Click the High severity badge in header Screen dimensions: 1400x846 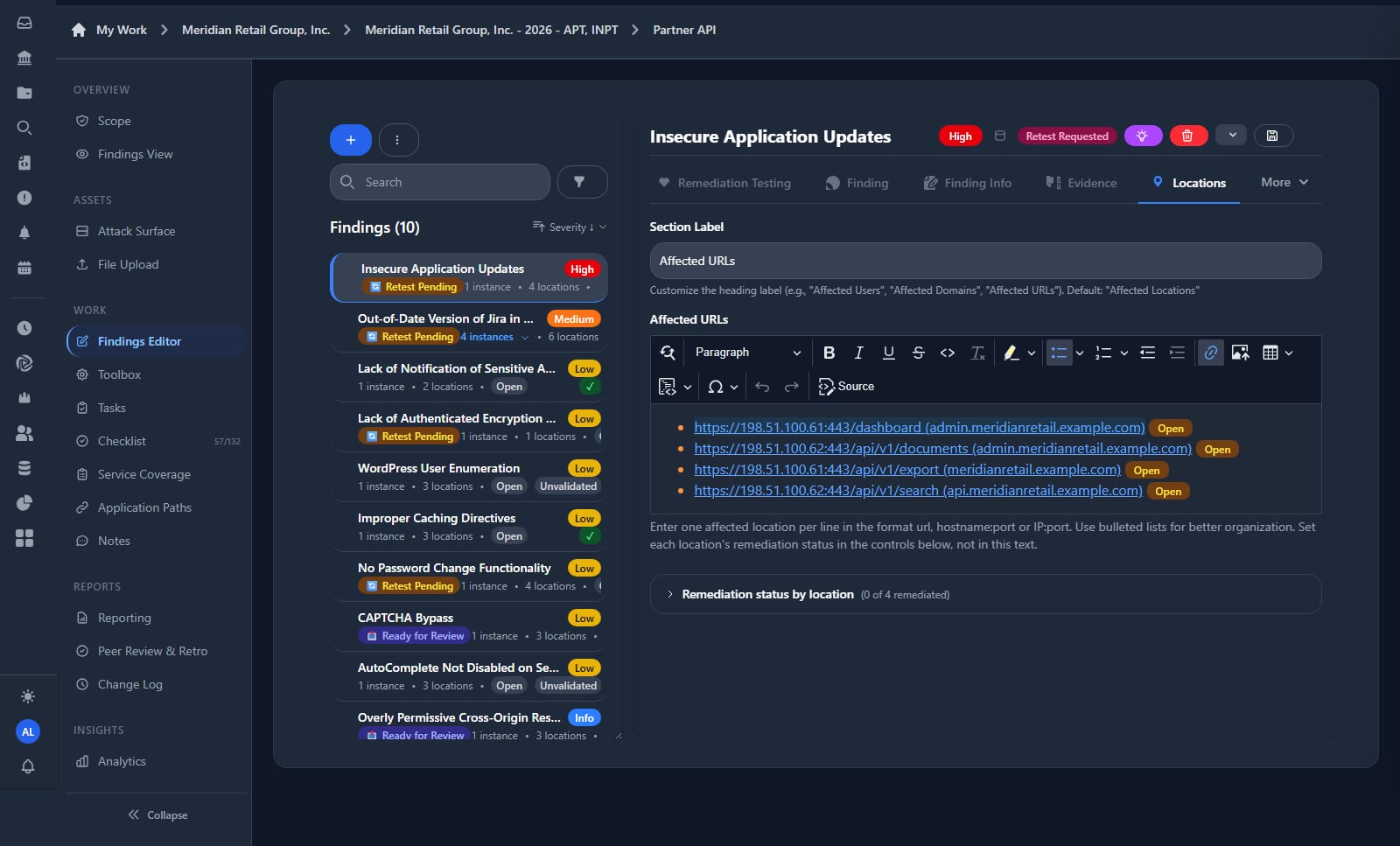[x=960, y=136]
